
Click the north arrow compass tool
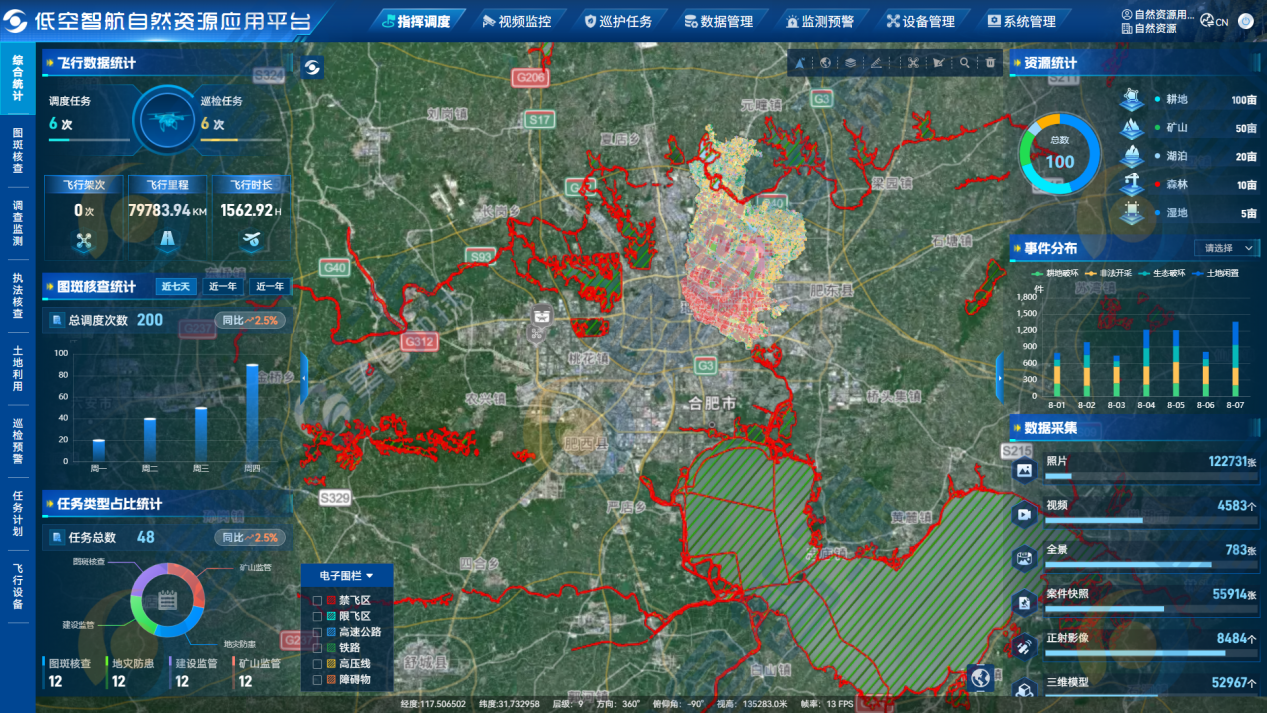click(800, 63)
